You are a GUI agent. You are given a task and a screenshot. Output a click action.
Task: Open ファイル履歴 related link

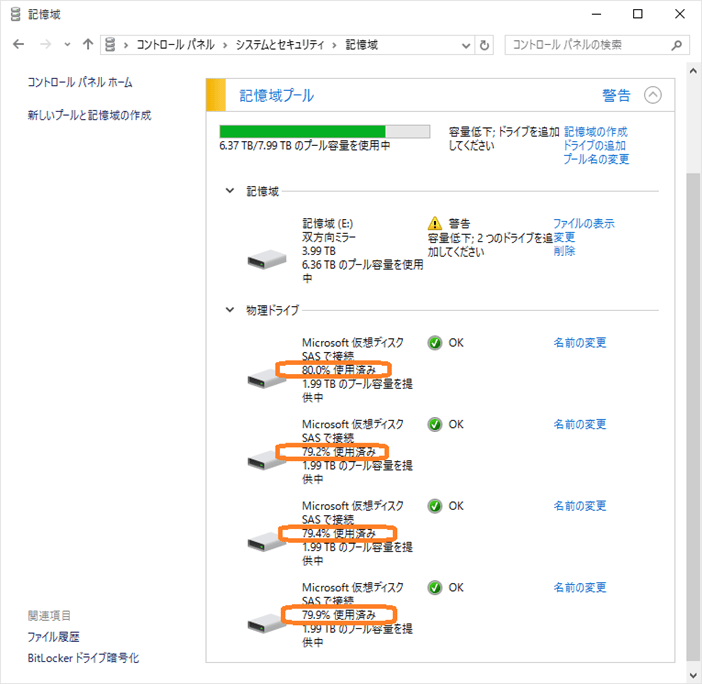[54, 637]
